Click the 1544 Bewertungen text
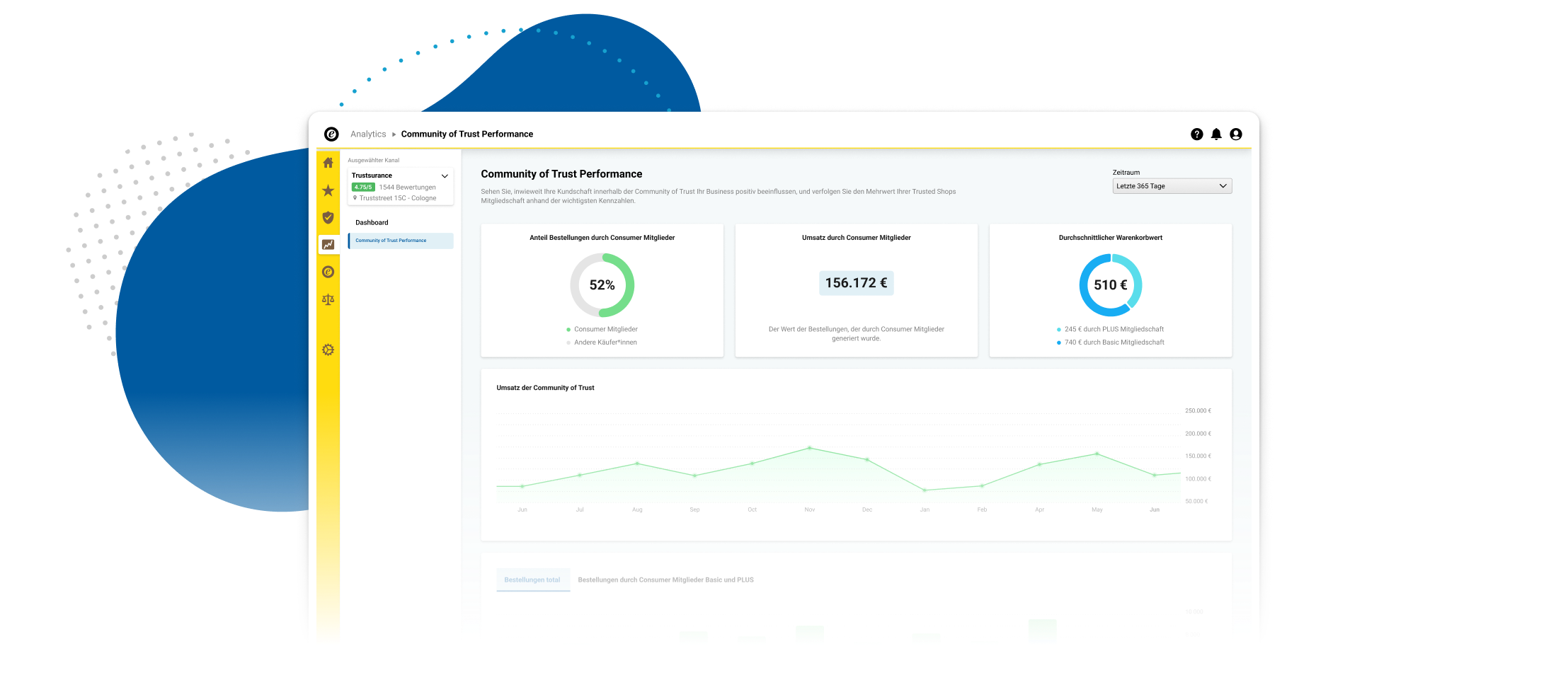The height and width of the screenshot is (685, 1568). pos(407,188)
